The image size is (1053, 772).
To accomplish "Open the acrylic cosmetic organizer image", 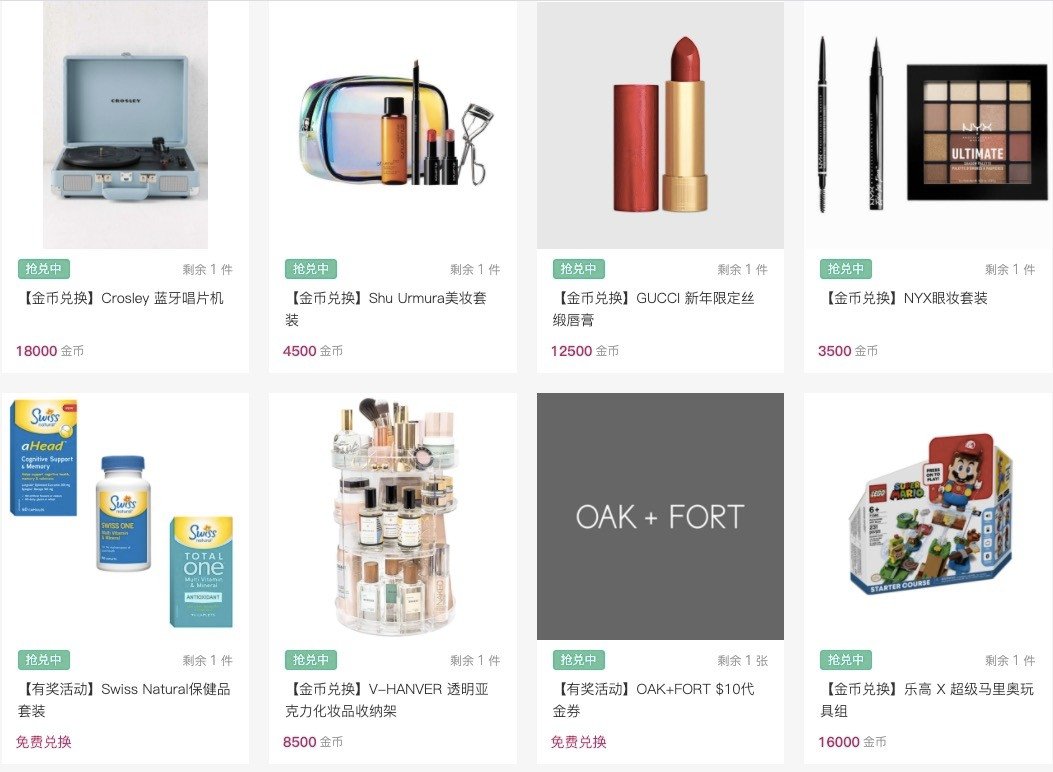I will click(x=393, y=516).
